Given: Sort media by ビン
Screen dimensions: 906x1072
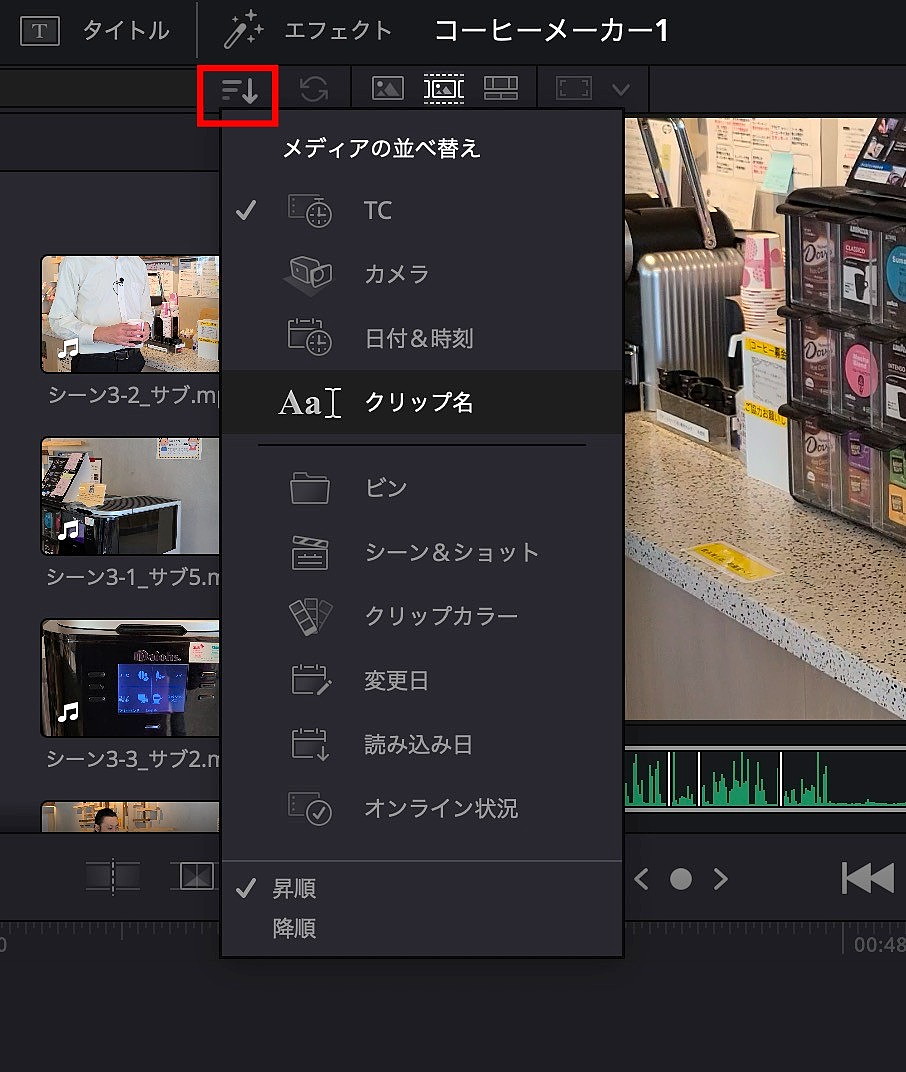Looking at the screenshot, I should tap(385, 487).
